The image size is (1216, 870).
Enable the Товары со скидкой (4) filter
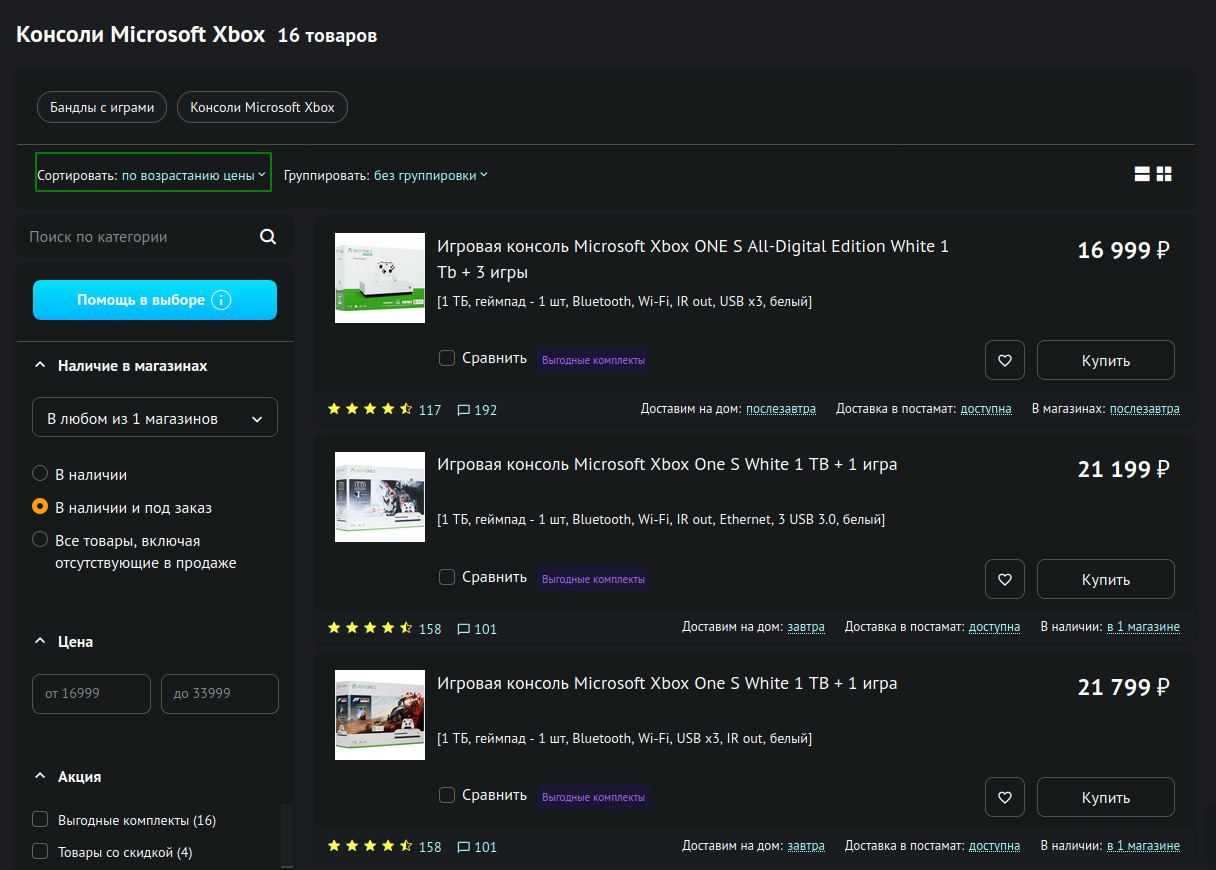(x=40, y=852)
